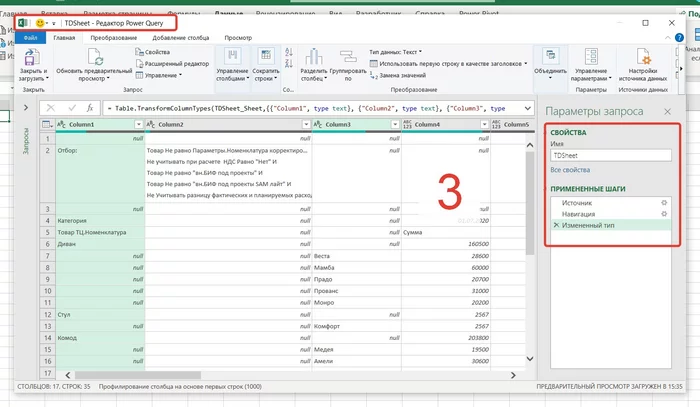This screenshot has height=407, width=700.
Task: Click table corner menu icon
Action: tap(47, 125)
